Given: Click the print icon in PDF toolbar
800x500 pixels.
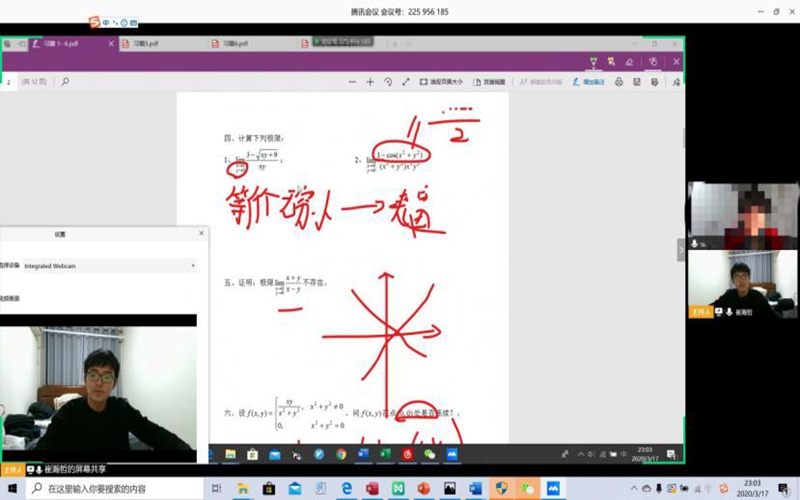Looking at the screenshot, I should (x=619, y=82).
